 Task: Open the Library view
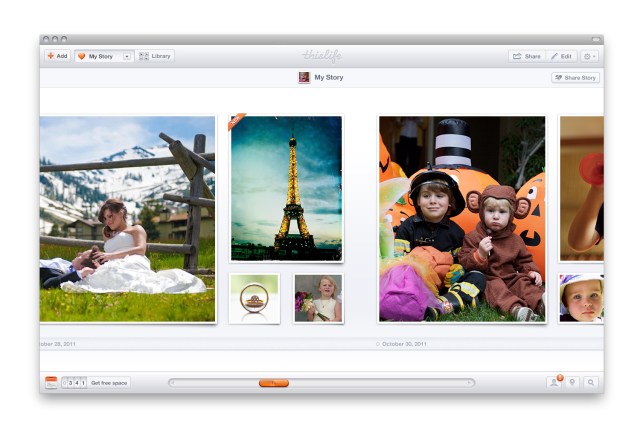click(x=155, y=56)
